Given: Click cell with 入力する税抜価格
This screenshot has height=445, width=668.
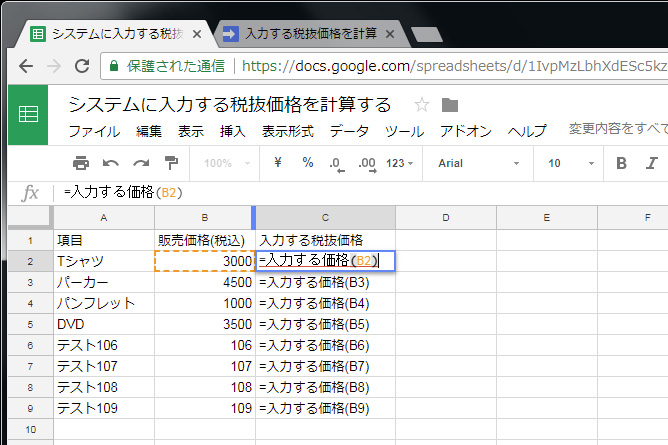Looking at the screenshot, I should click(x=325, y=240).
